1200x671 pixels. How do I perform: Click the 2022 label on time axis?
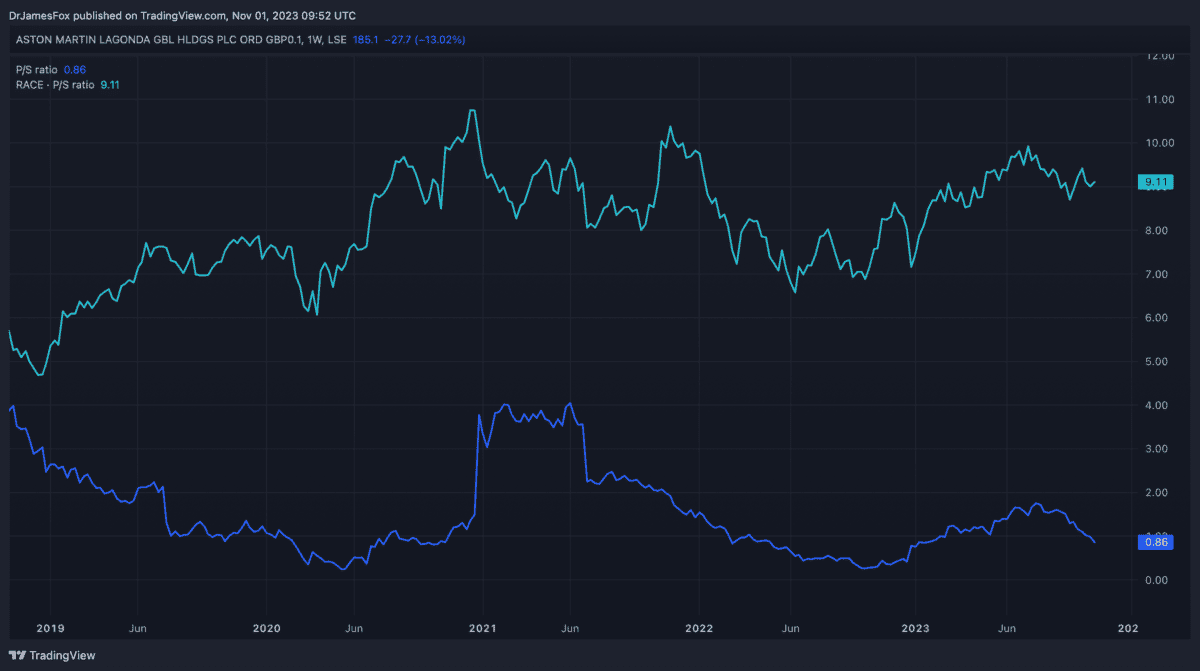coord(700,628)
